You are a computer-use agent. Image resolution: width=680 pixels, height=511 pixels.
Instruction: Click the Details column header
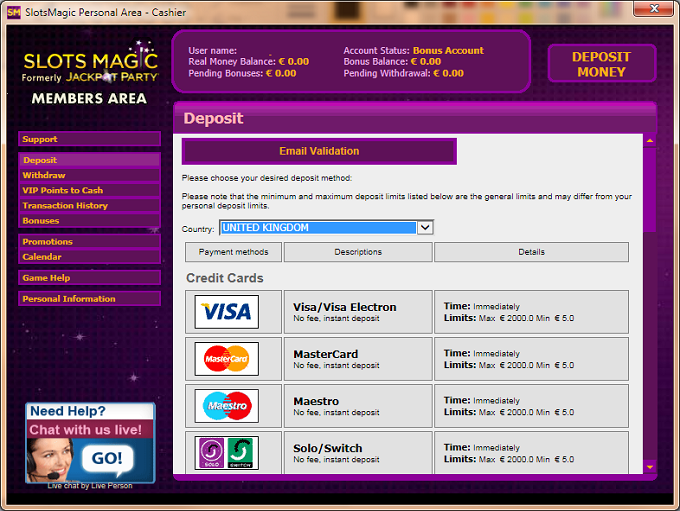(x=531, y=252)
